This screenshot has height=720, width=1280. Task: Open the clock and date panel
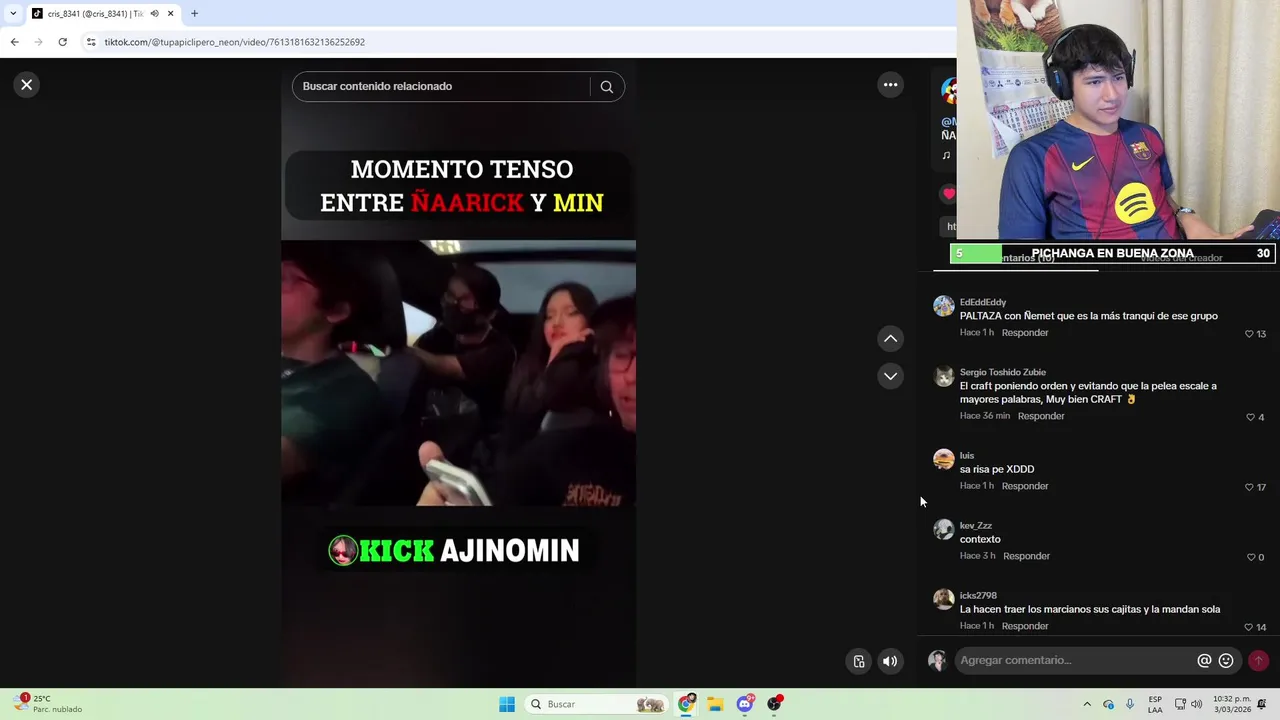tap(1232, 704)
